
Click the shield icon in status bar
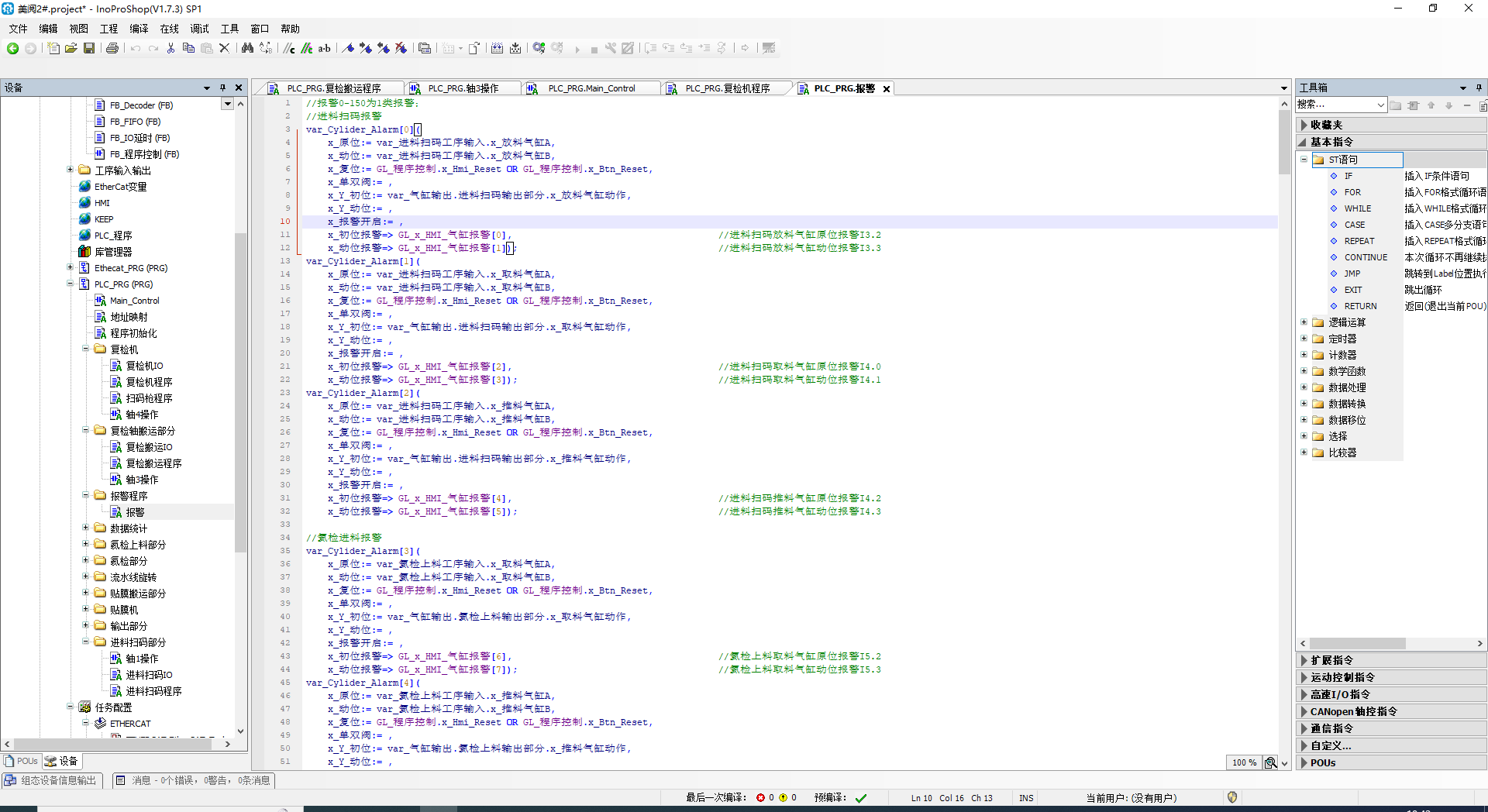click(1232, 797)
